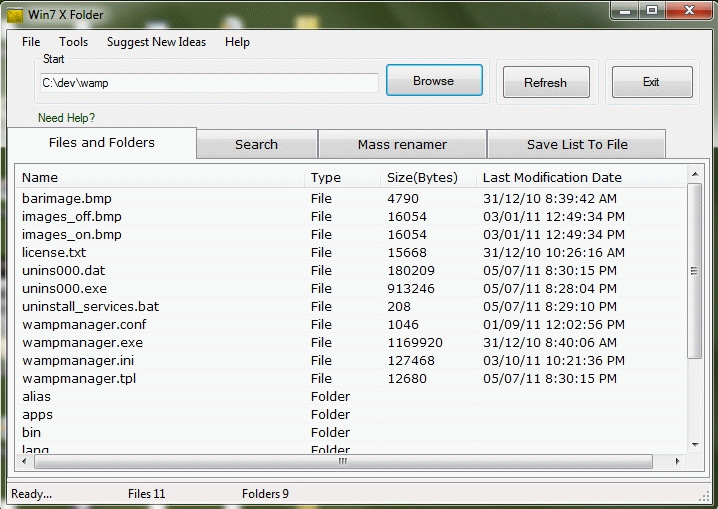Click the Folders 9 status bar entry
The image size is (718, 509).
265,494
